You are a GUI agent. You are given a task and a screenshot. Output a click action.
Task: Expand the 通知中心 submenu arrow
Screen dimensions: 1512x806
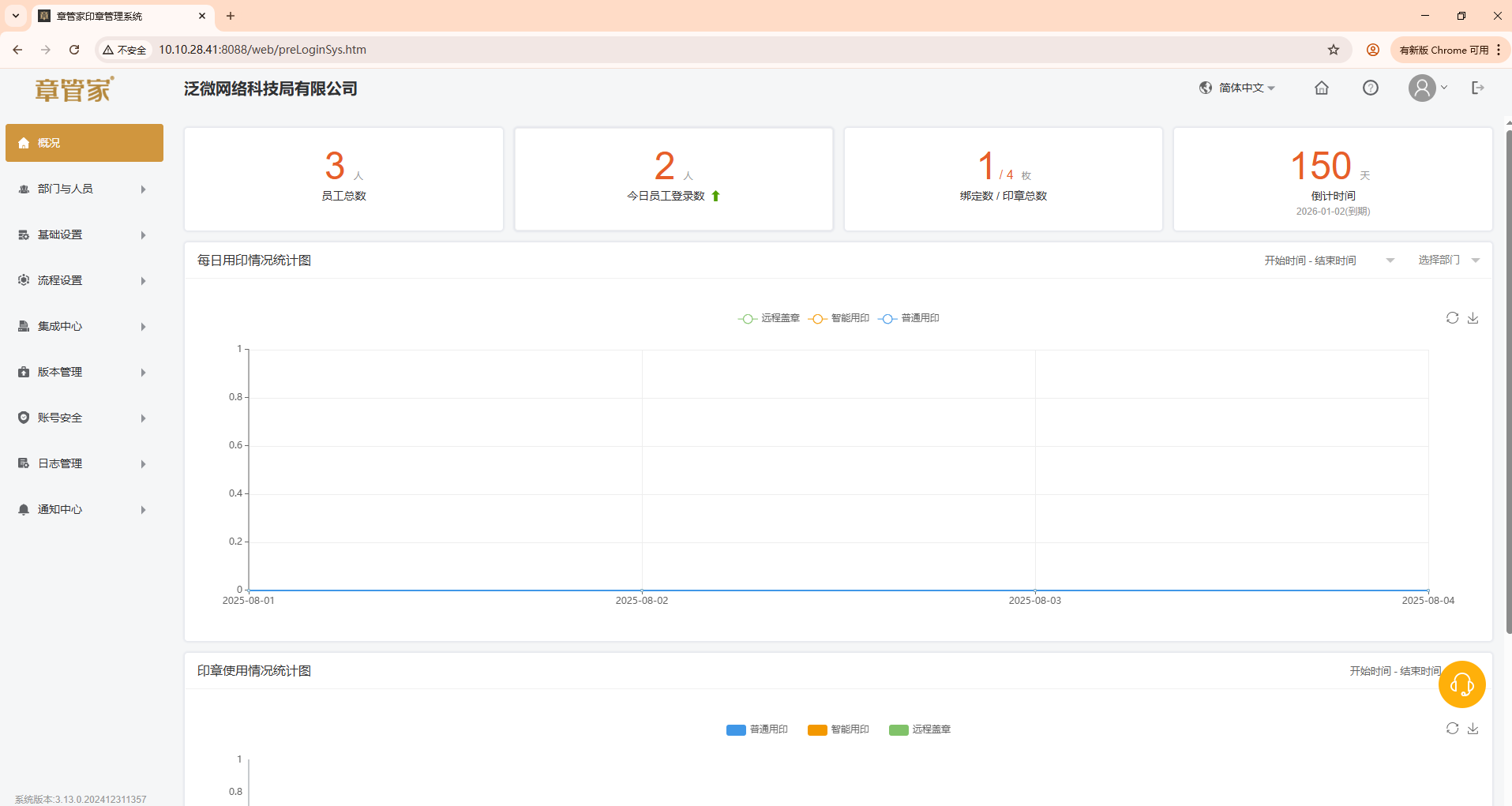tap(143, 510)
